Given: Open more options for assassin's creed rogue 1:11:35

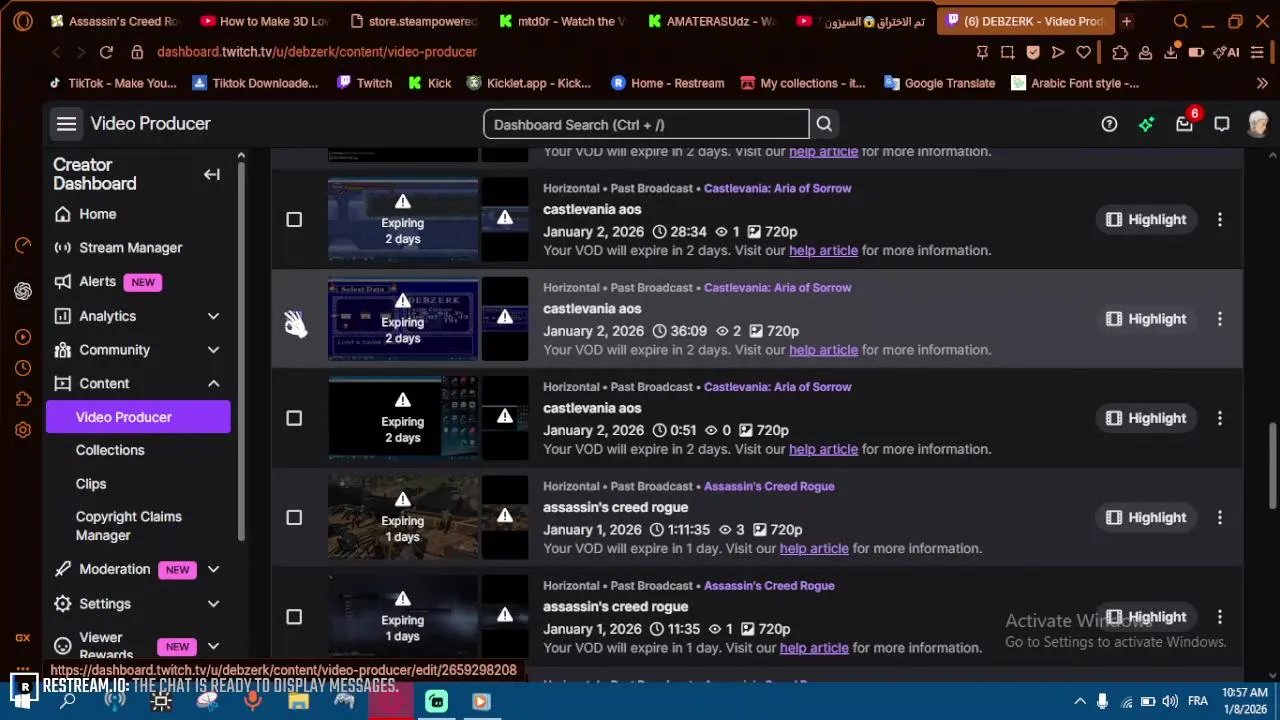Looking at the screenshot, I should pyautogui.click(x=1220, y=517).
